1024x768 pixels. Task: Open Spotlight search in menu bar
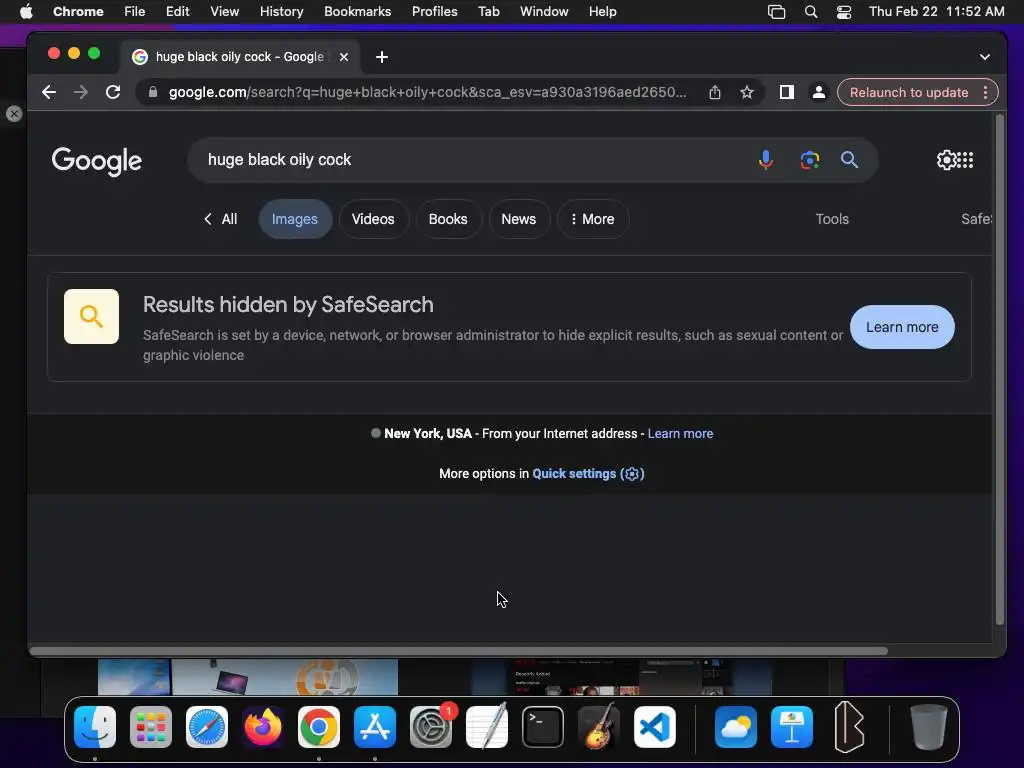coord(810,12)
